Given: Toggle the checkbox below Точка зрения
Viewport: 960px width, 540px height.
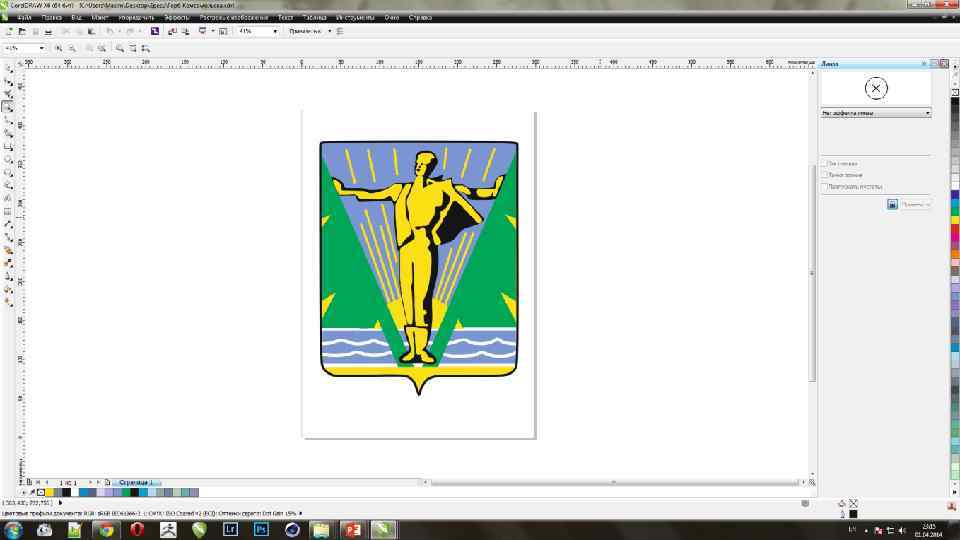Looking at the screenshot, I should click(825, 186).
